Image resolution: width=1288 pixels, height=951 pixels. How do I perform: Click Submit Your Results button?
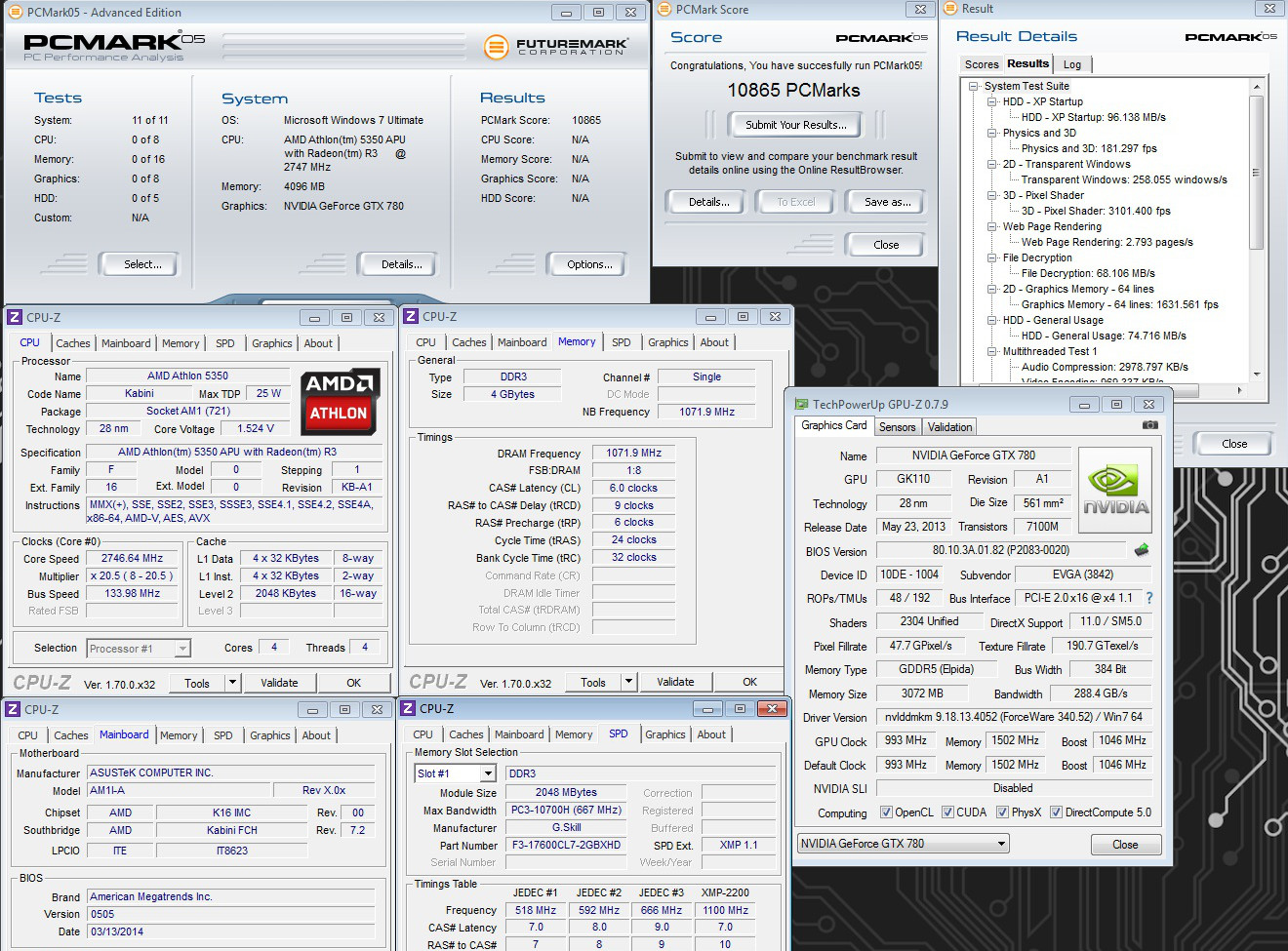(x=796, y=125)
